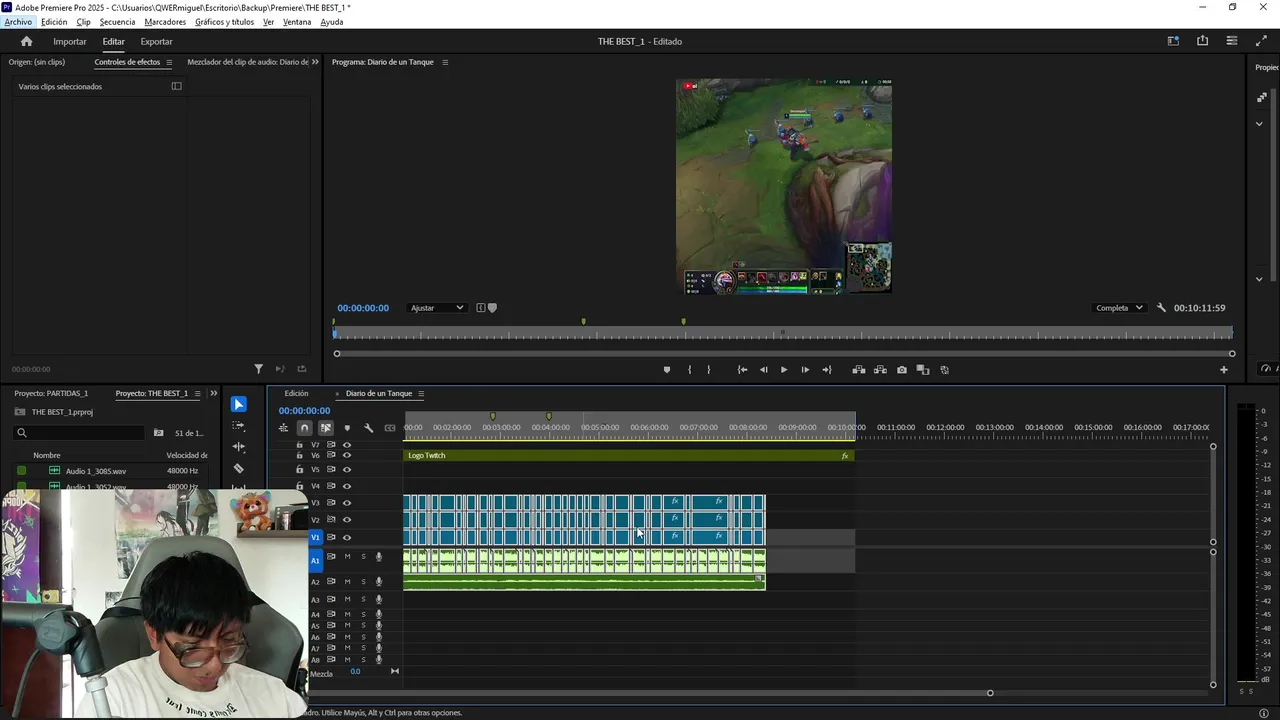Click the Lift button
This screenshot has width=1280, height=720.
[x=858, y=370]
